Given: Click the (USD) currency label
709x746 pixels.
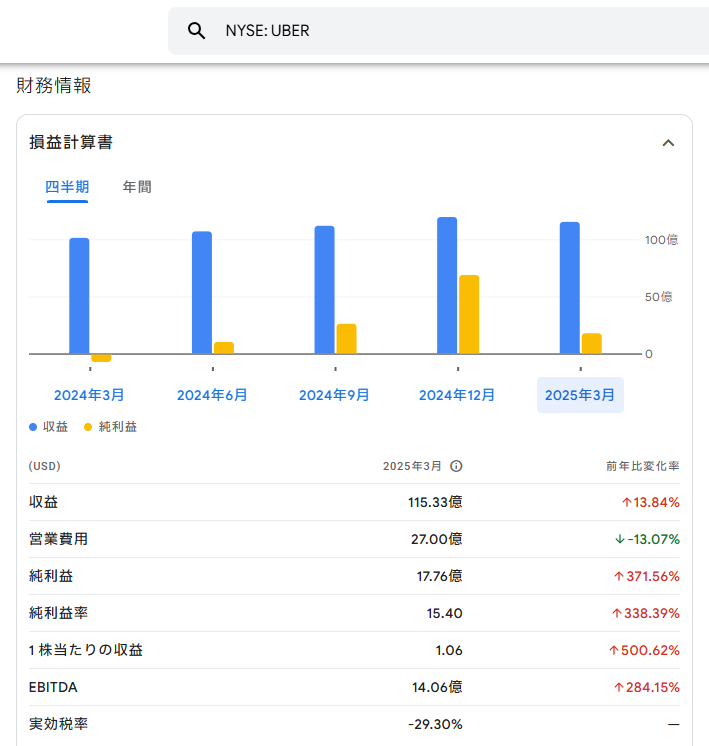Looking at the screenshot, I should 45,466.
